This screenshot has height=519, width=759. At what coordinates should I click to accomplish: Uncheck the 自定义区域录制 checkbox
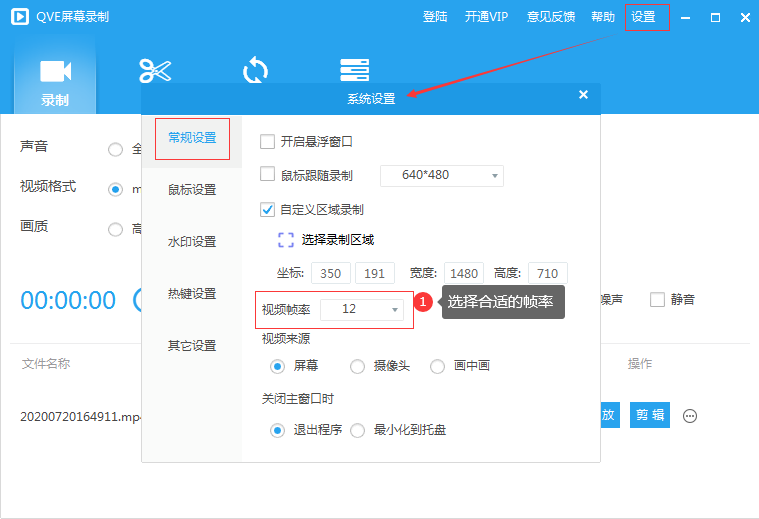point(267,210)
